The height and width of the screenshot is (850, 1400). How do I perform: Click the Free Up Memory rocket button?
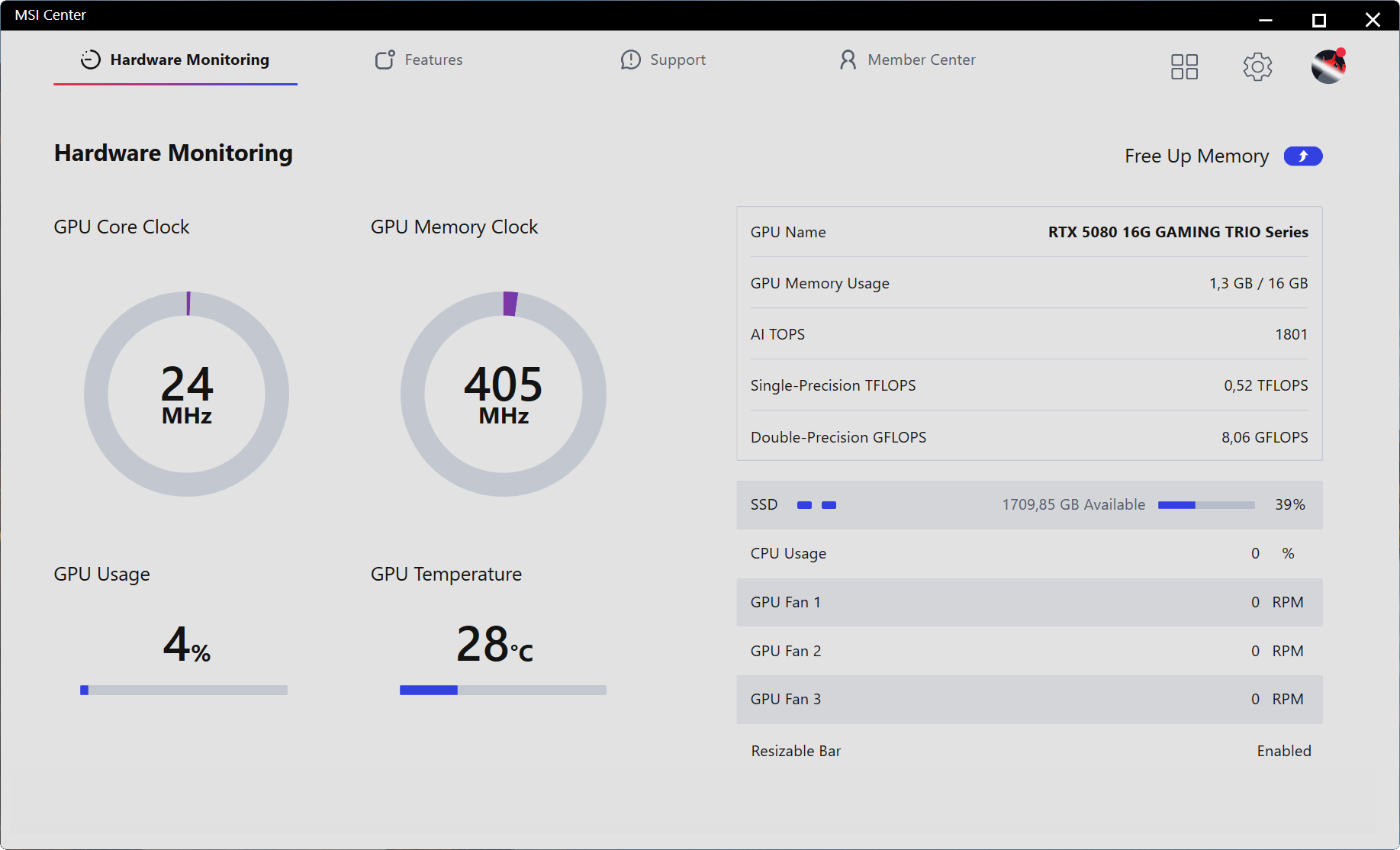pos(1303,156)
